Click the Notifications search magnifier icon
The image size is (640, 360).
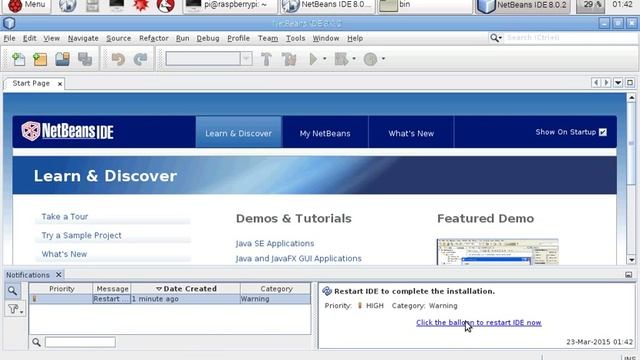point(12,291)
